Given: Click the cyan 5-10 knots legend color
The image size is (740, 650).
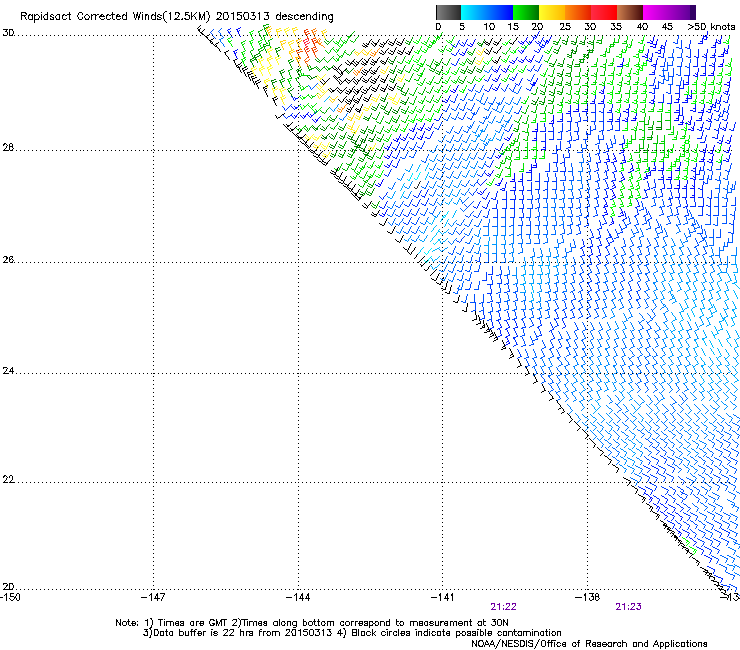Looking at the screenshot, I should (474, 12).
